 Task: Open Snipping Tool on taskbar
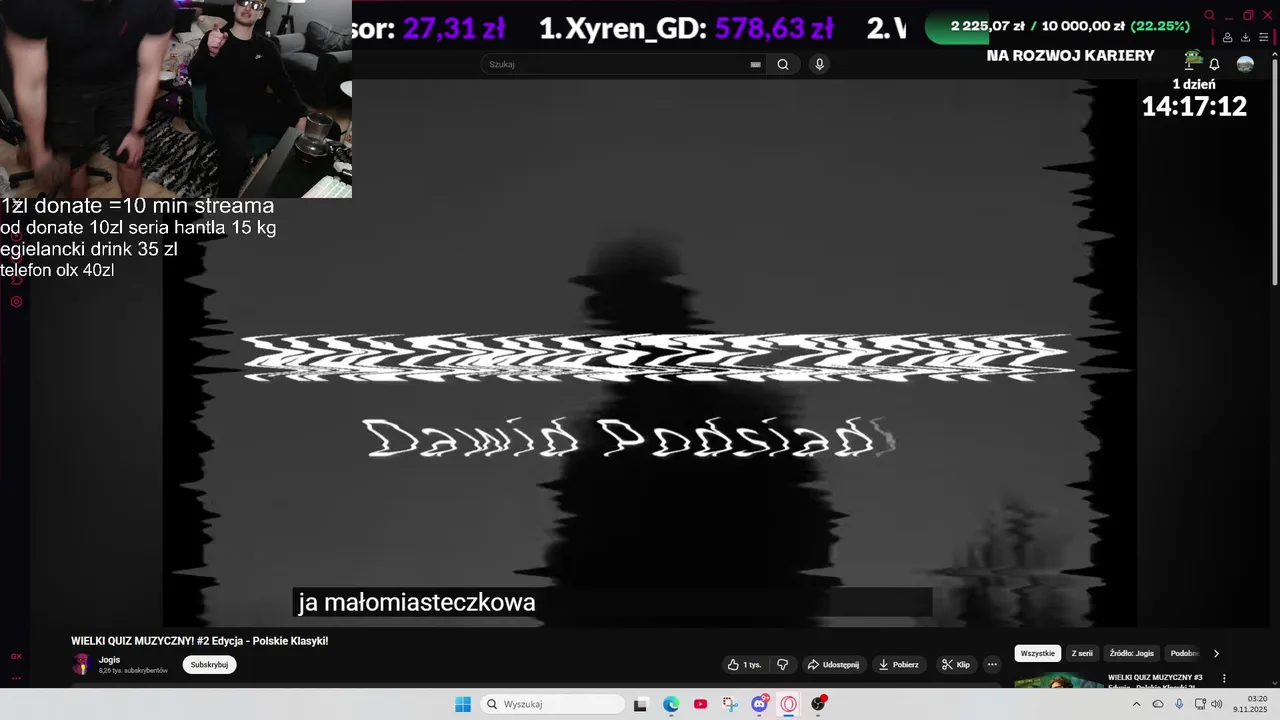tap(730, 704)
